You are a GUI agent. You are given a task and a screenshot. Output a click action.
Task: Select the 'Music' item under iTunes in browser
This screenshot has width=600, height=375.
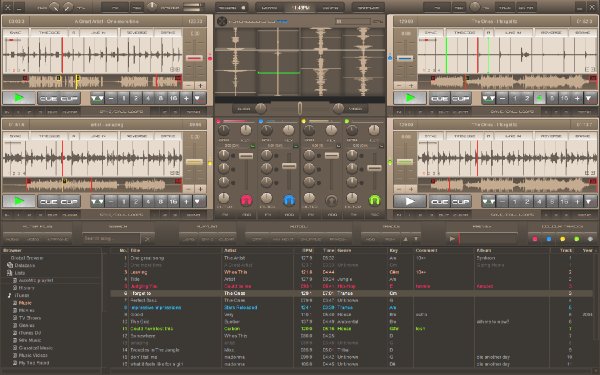pyautogui.click(x=25, y=303)
